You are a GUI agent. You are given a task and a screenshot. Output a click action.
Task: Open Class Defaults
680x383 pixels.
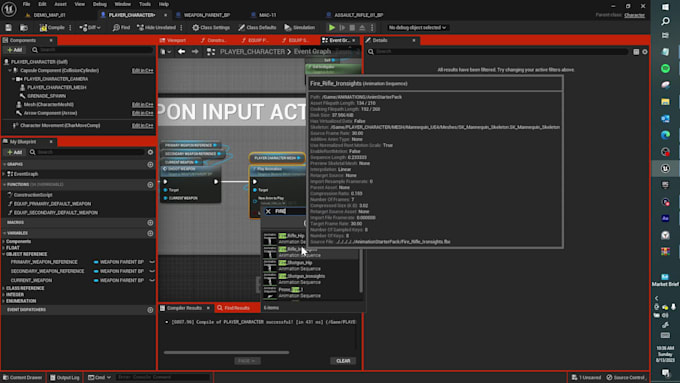[257, 27]
